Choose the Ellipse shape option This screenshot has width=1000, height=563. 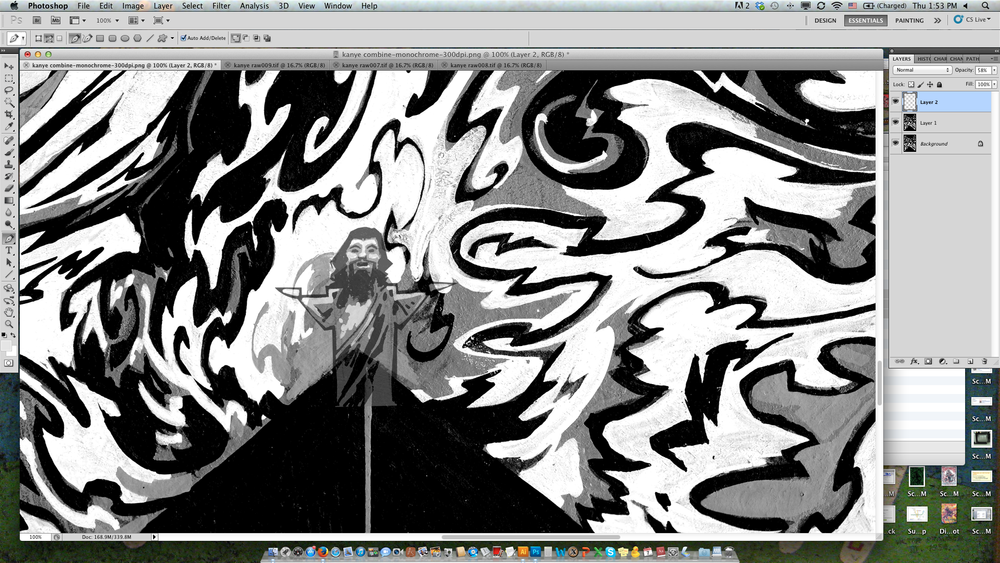125,38
